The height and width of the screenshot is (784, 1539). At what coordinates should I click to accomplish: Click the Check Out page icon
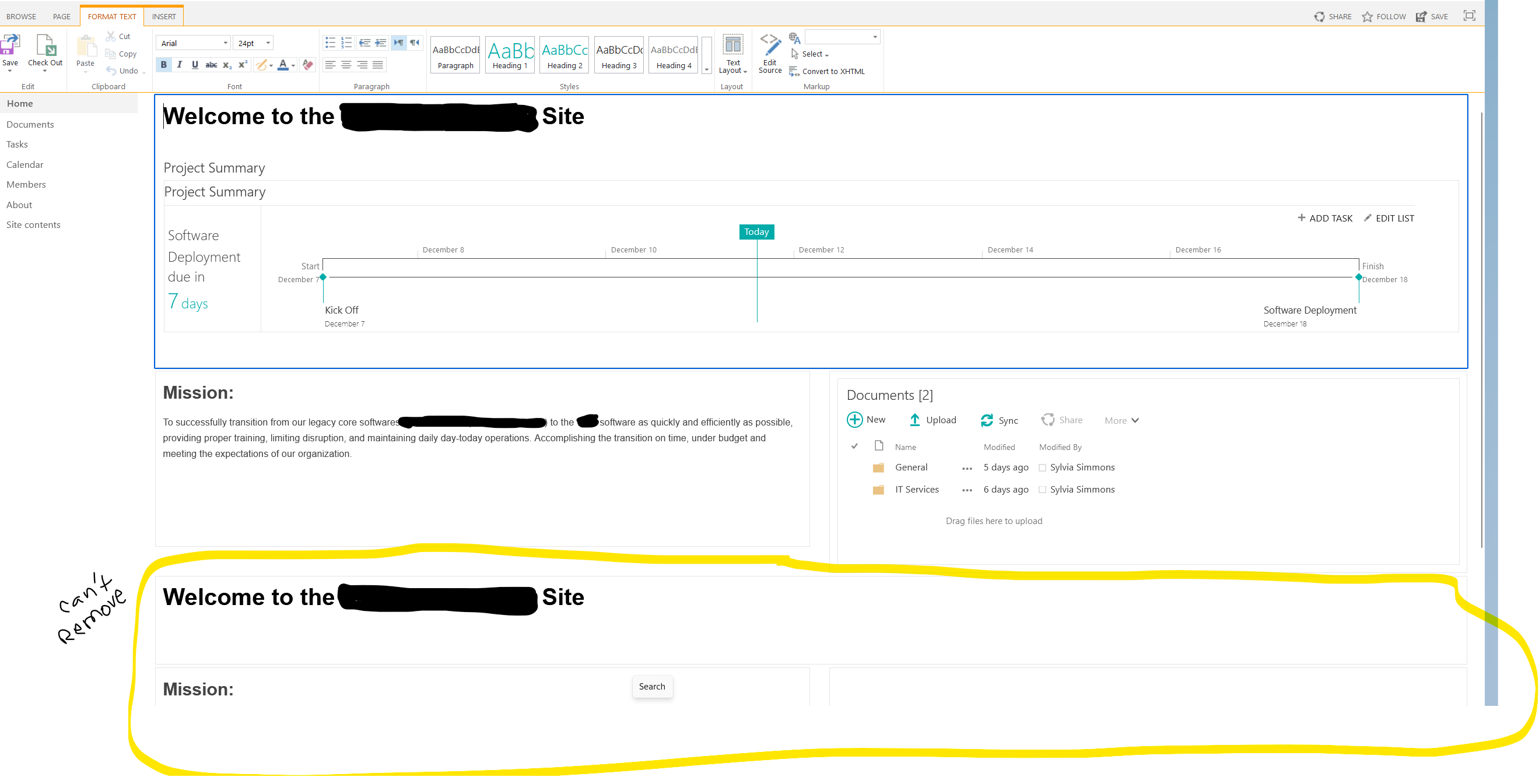pos(45,45)
